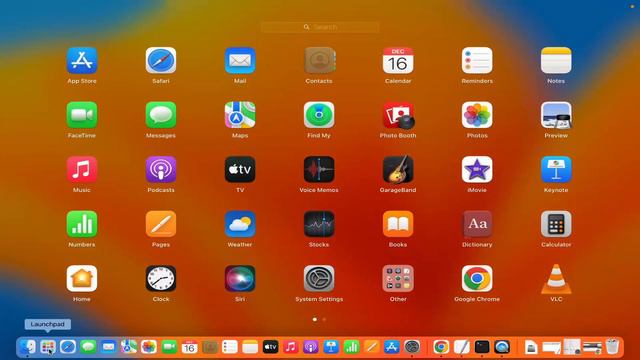Image resolution: width=640 pixels, height=360 pixels.
Task: Open Numbers in the Launchpad grid
Action: (82, 224)
